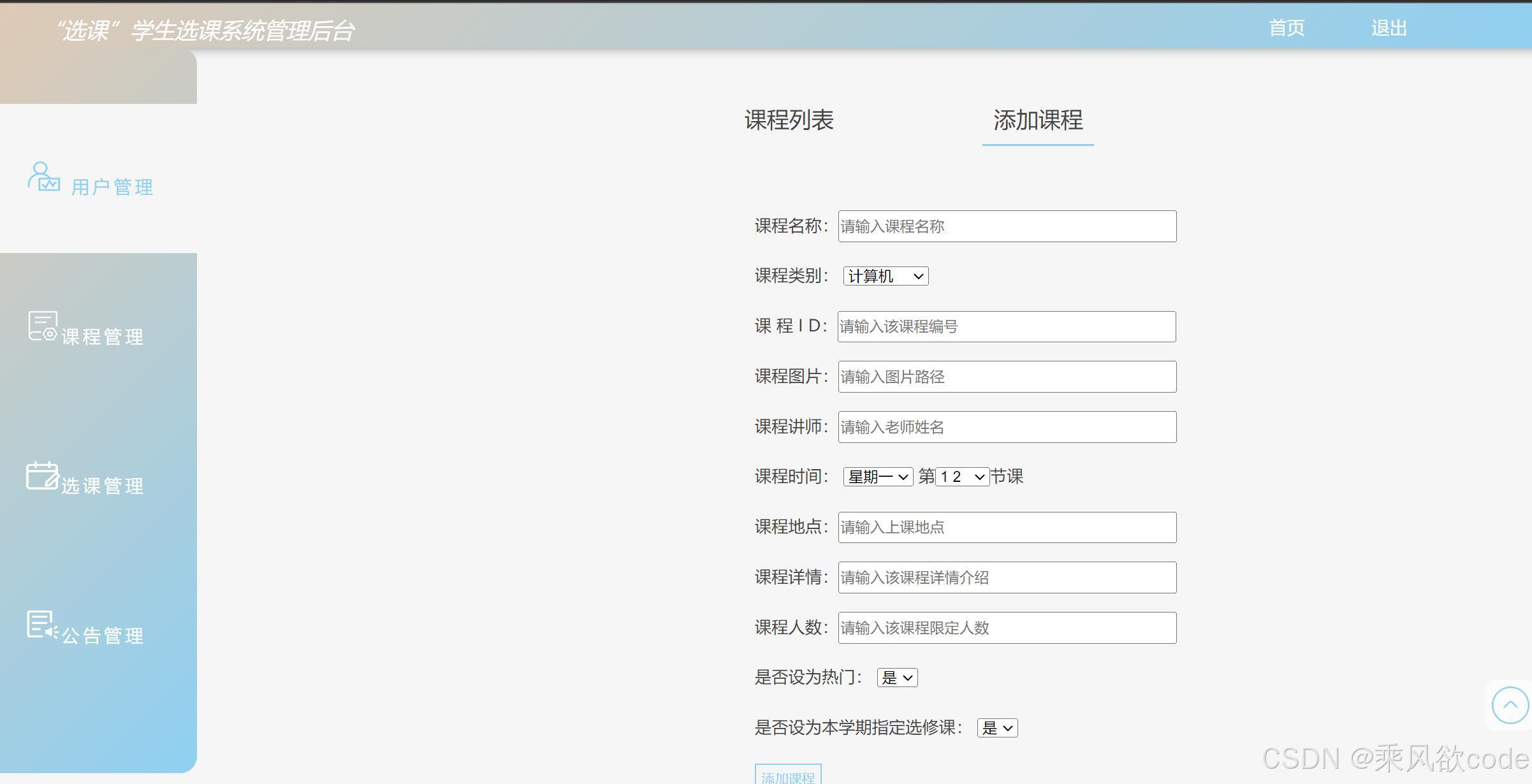Click 首页 in the top navigation
The width and height of the screenshot is (1532, 784).
[x=1285, y=27]
